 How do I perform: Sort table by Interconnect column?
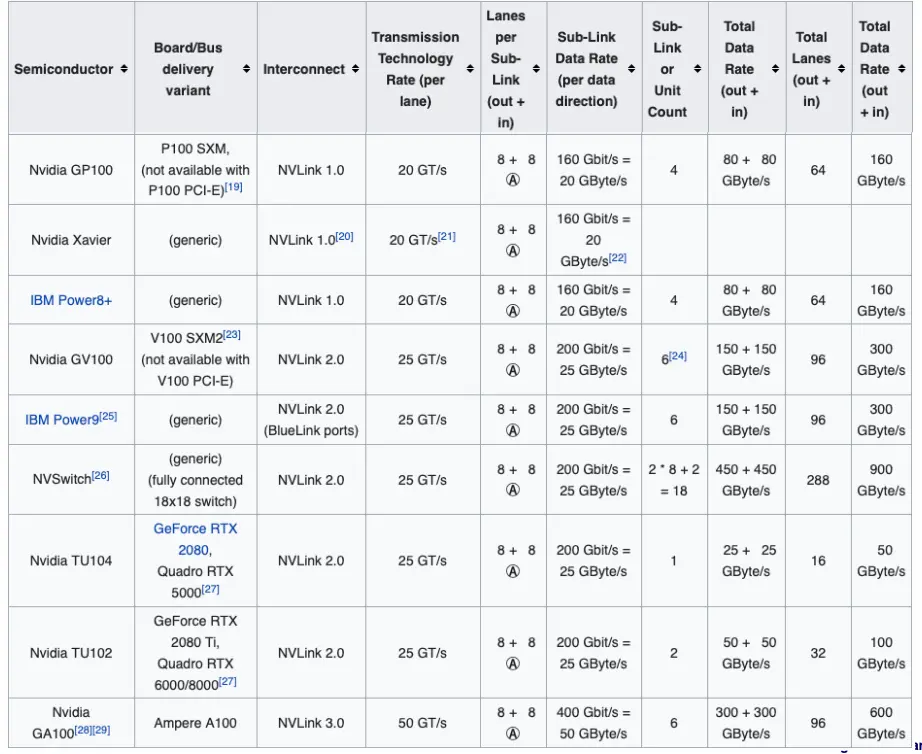(354, 69)
